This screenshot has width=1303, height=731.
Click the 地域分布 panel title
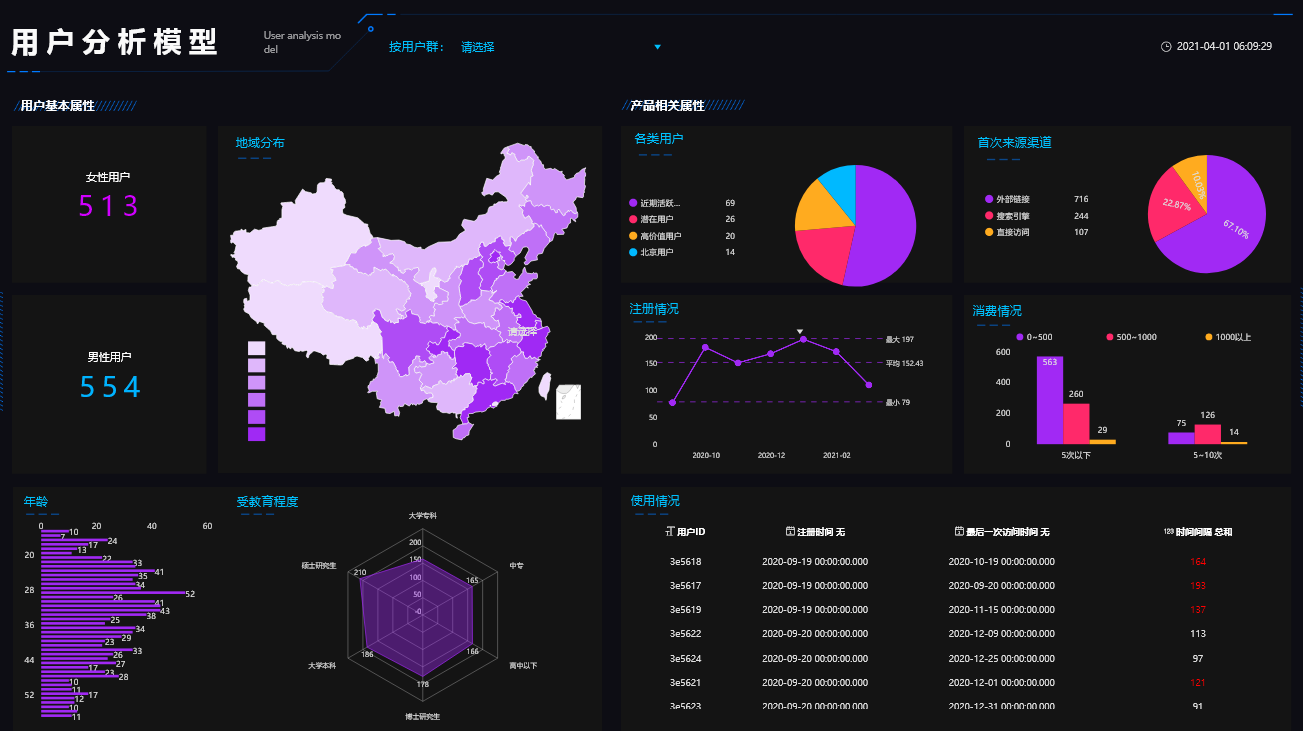(x=260, y=143)
